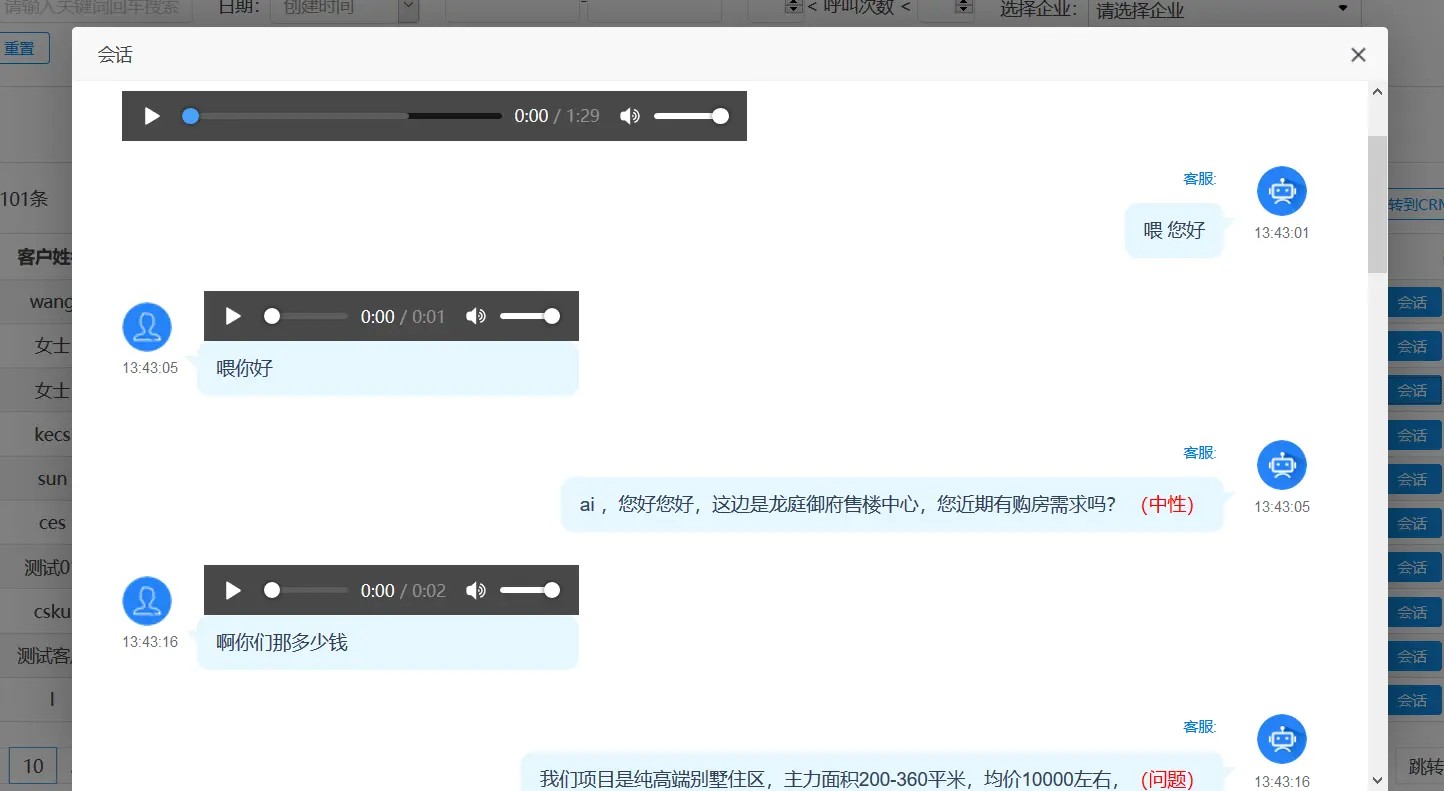1444x791 pixels.
Task: Select the 喂 您好 message bubble
Action: click(1174, 230)
